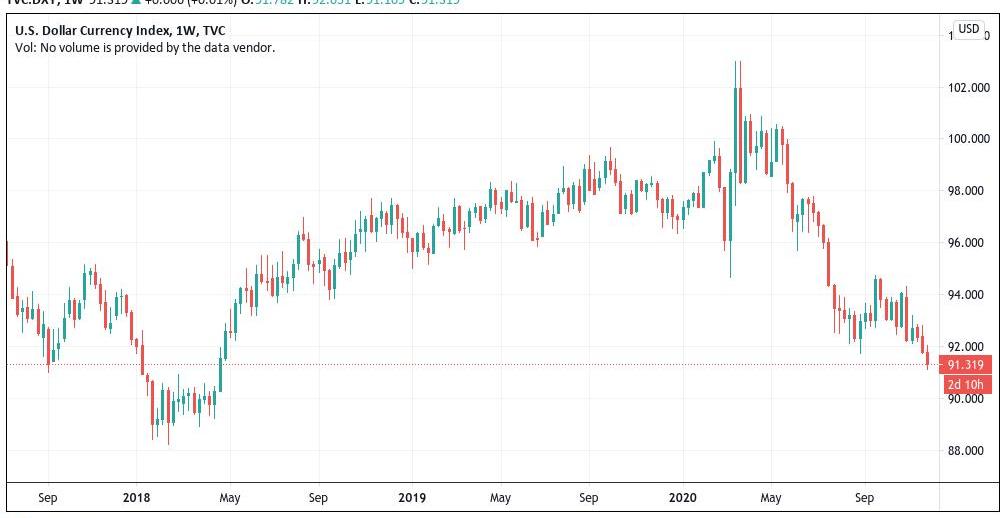Click the 88.000 price axis label
This screenshot has height=518, width=1006.
(967, 451)
